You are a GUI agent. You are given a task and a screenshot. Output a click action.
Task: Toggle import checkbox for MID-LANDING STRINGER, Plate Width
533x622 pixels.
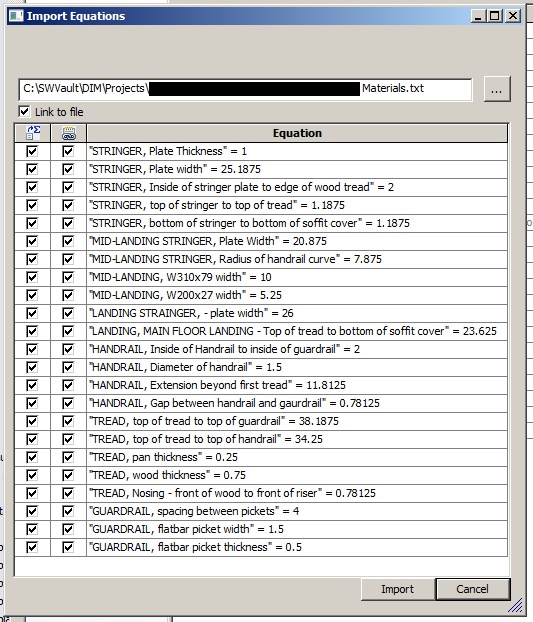pyautogui.click(x=32, y=241)
